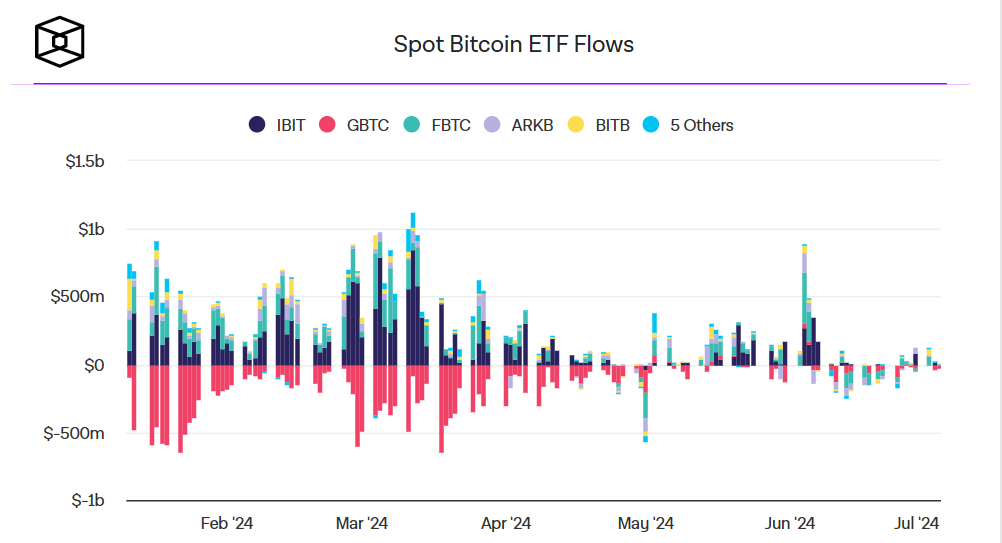Image resolution: width=1002 pixels, height=543 pixels.
Task: Toggle the 5 Others blue legend dot
Action: point(651,125)
